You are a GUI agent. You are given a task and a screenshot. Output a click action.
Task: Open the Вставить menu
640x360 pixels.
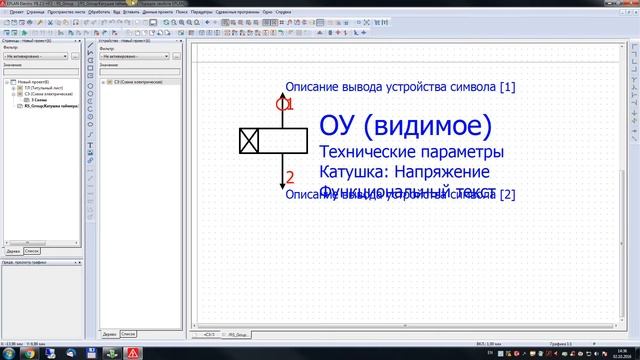(131, 12)
